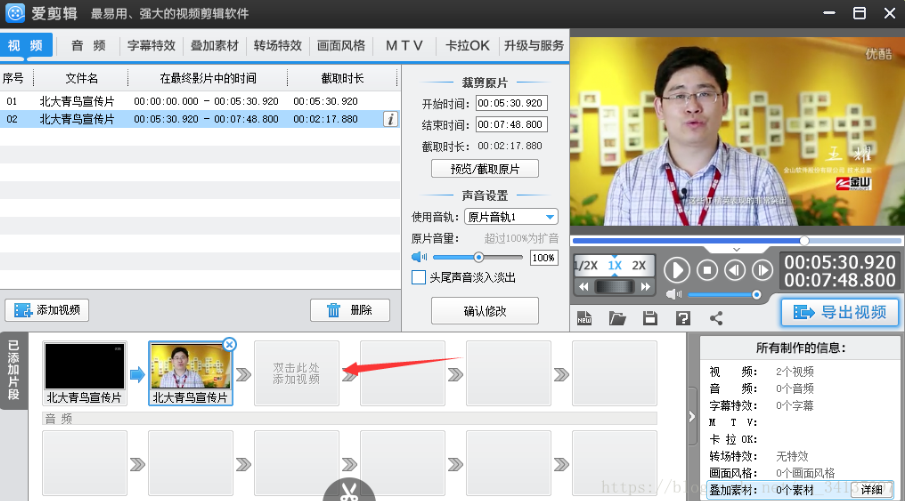Click the 原片音量 speaker icon
Image resolution: width=907 pixels, height=501 pixels.
tap(419, 257)
